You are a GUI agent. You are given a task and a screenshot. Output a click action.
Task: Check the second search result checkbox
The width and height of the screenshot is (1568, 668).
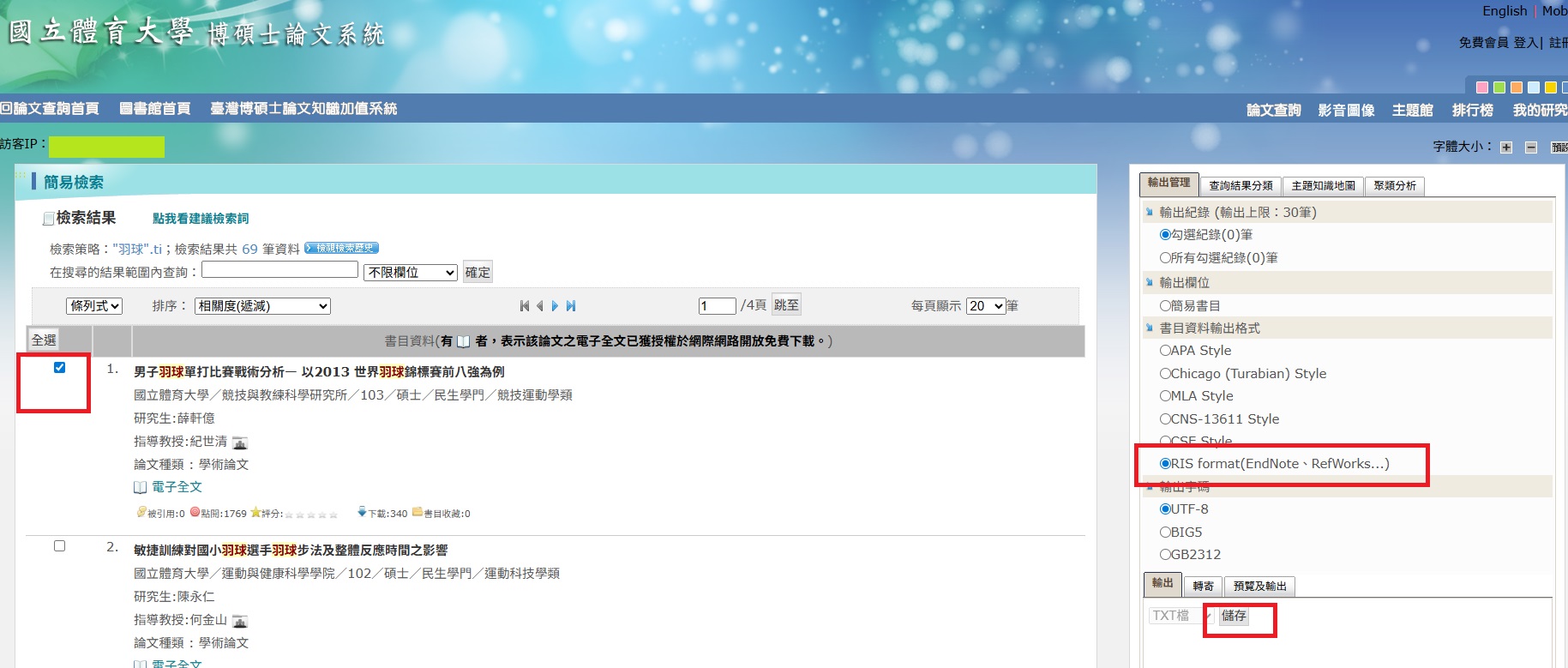[x=59, y=546]
